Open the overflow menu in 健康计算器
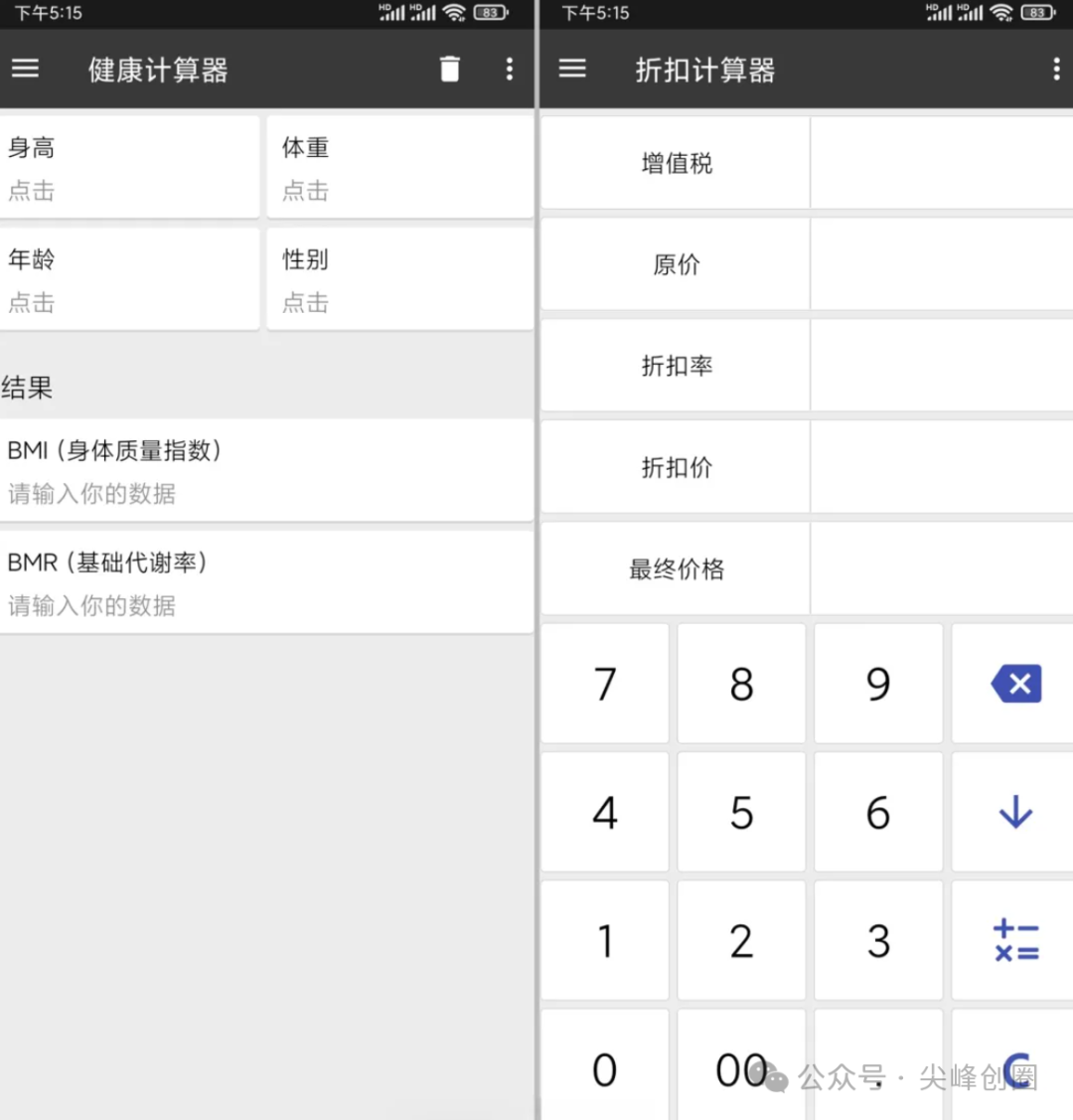The width and height of the screenshot is (1073, 1120). [x=509, y=69]
